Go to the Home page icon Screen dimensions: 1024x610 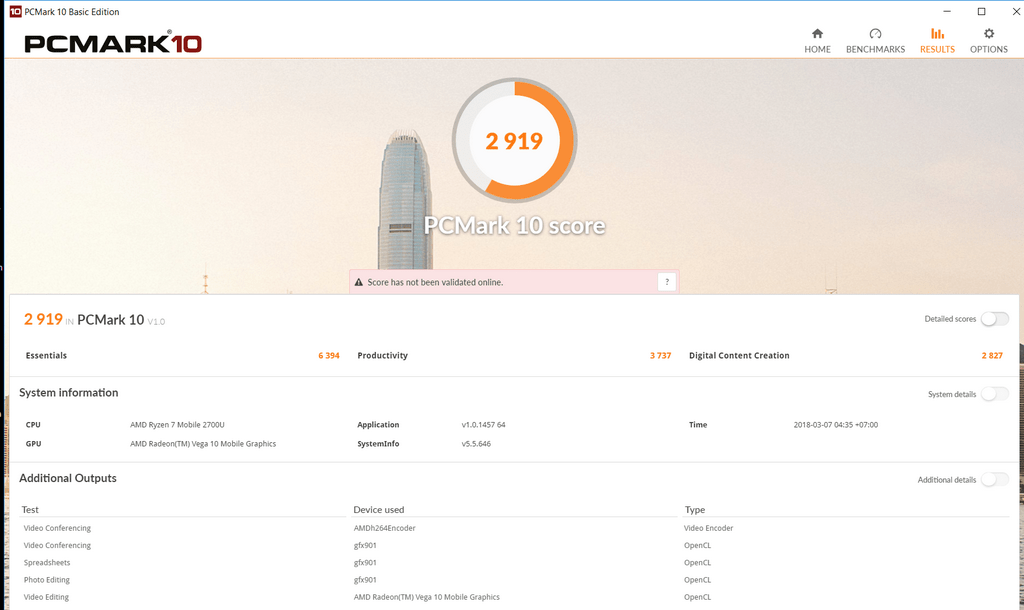pos(817,34)
